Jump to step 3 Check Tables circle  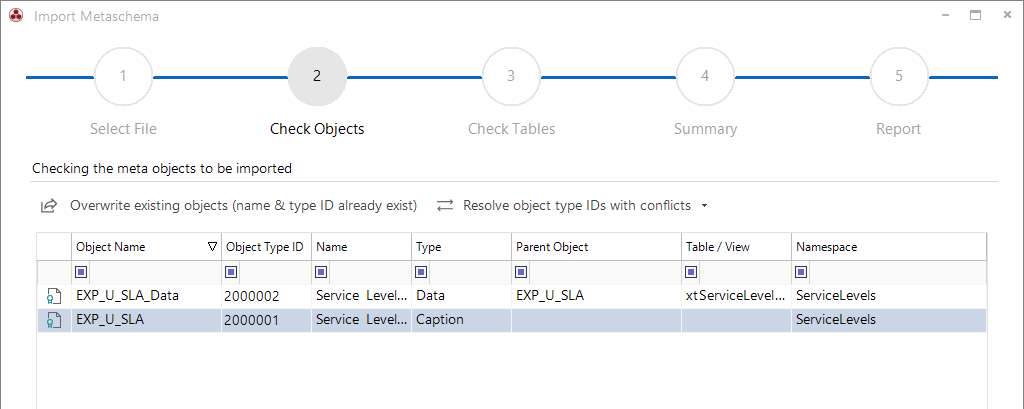tap(511, 76)
